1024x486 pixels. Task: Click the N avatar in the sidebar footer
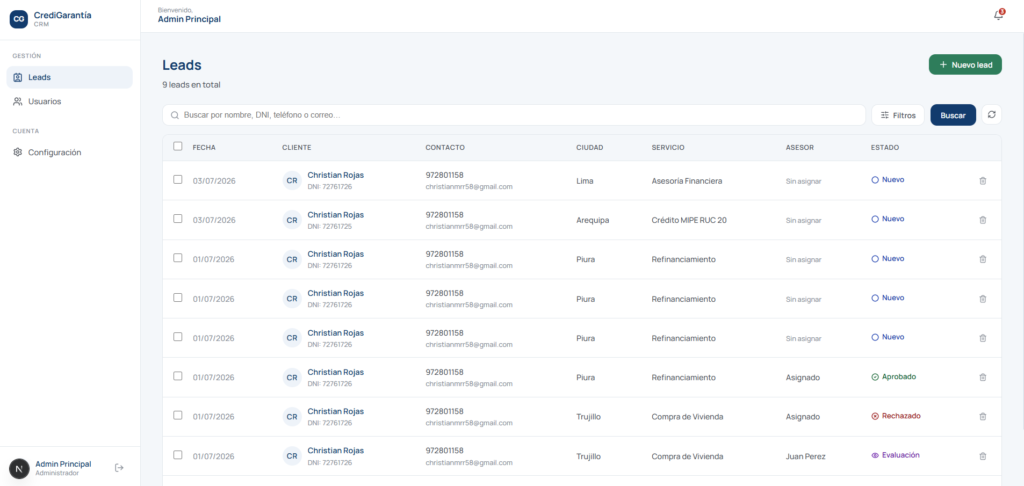(19, 468)
